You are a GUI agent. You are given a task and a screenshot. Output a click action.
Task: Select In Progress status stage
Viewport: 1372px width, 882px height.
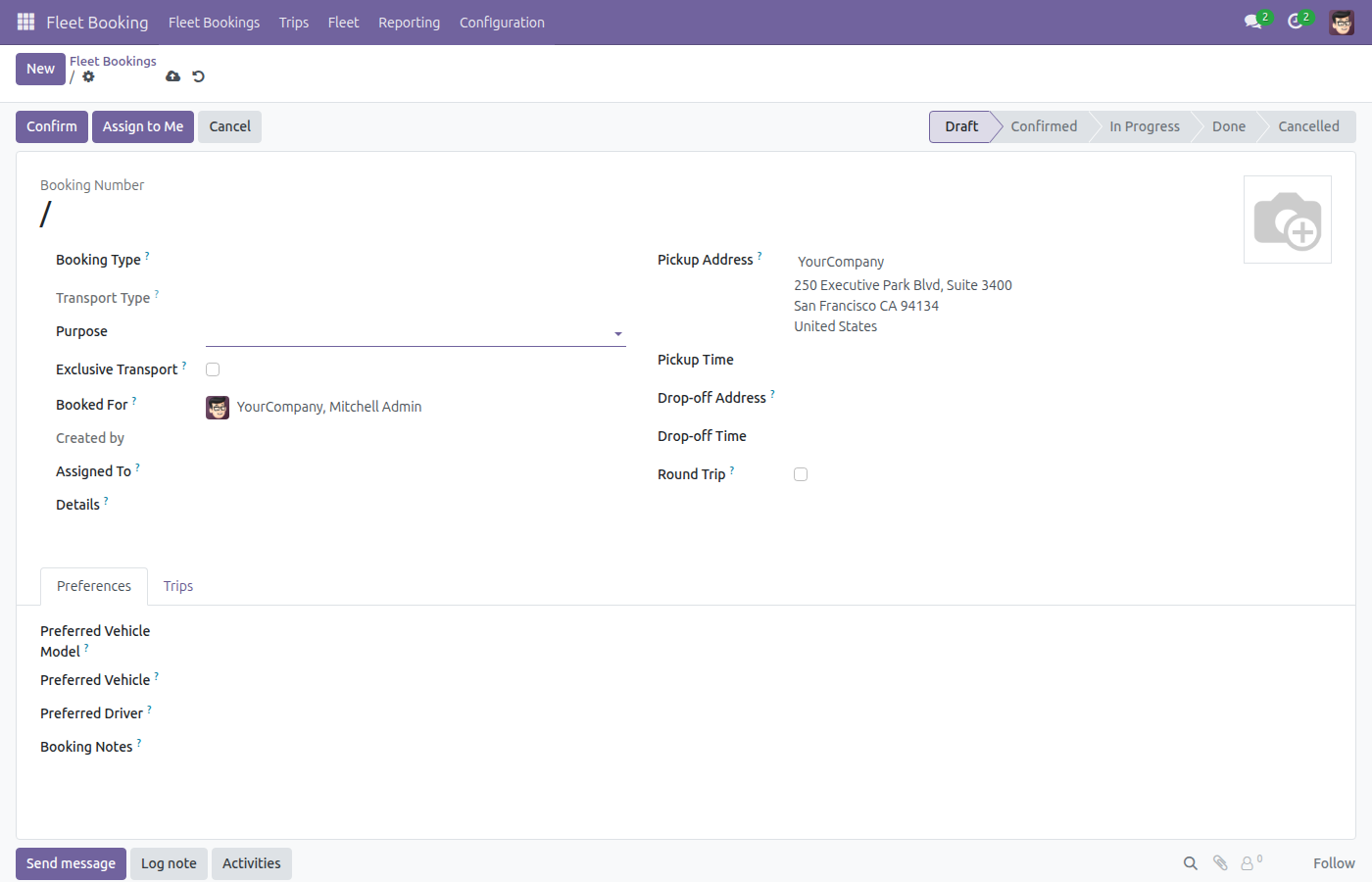(1145, 126)
